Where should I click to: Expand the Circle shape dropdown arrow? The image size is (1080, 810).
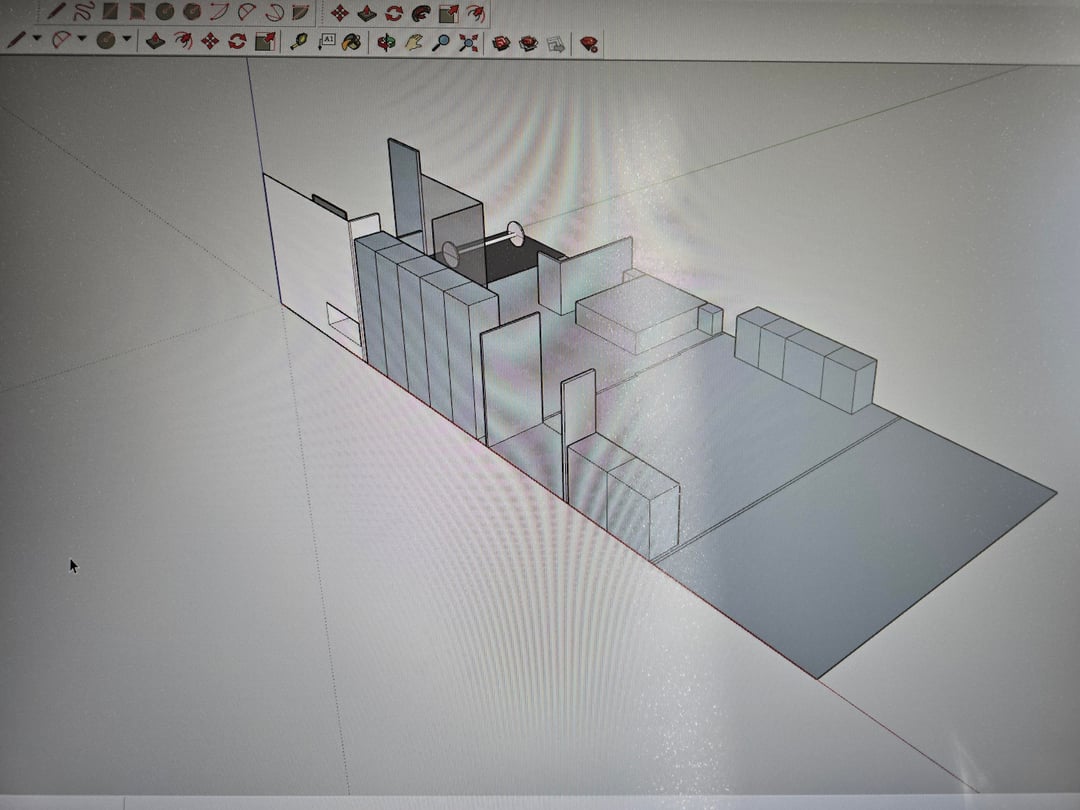pyautogui.click(x=127, y=40)
